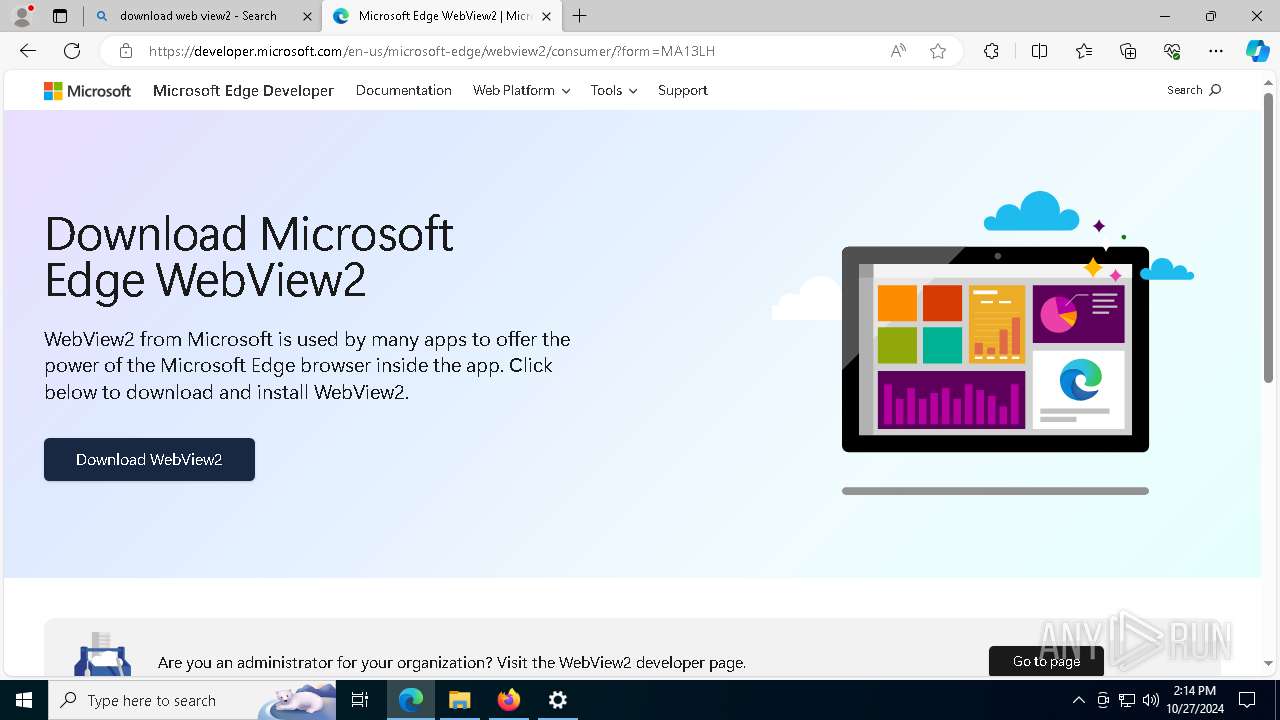Click the page vertical scrollbar thumb
Screen dimensions: 1280x720
click(1268, 238)
